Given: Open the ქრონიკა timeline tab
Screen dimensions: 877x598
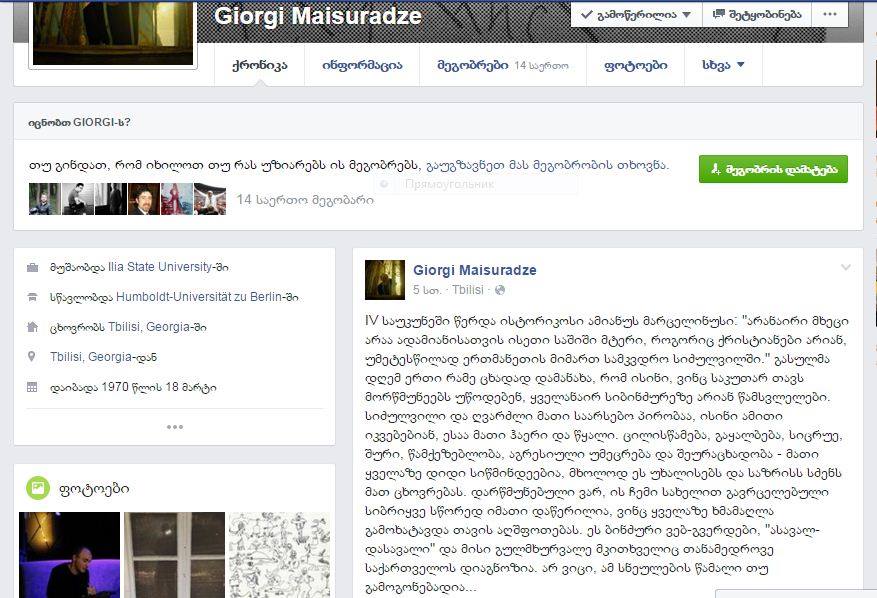Looking at the screenshot, I should (x=260, y=65).
